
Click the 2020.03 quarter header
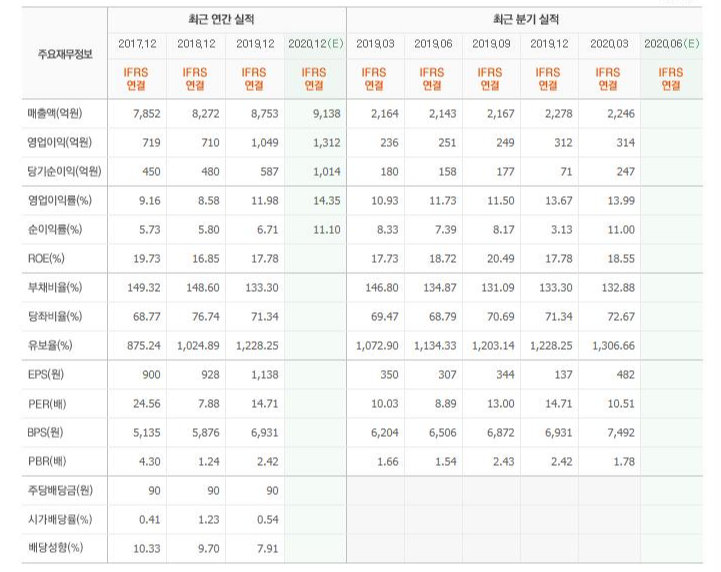coord(609,44)
